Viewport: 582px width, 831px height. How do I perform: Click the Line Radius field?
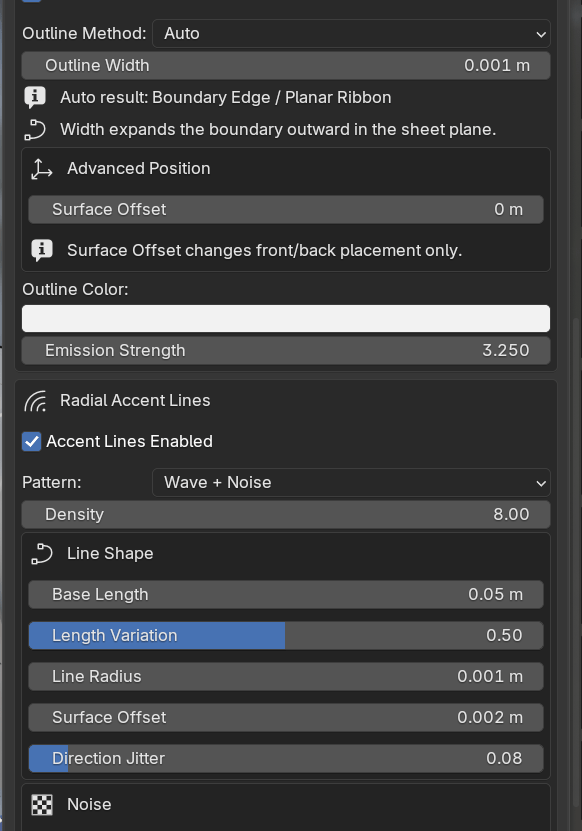tap(286, 677)
